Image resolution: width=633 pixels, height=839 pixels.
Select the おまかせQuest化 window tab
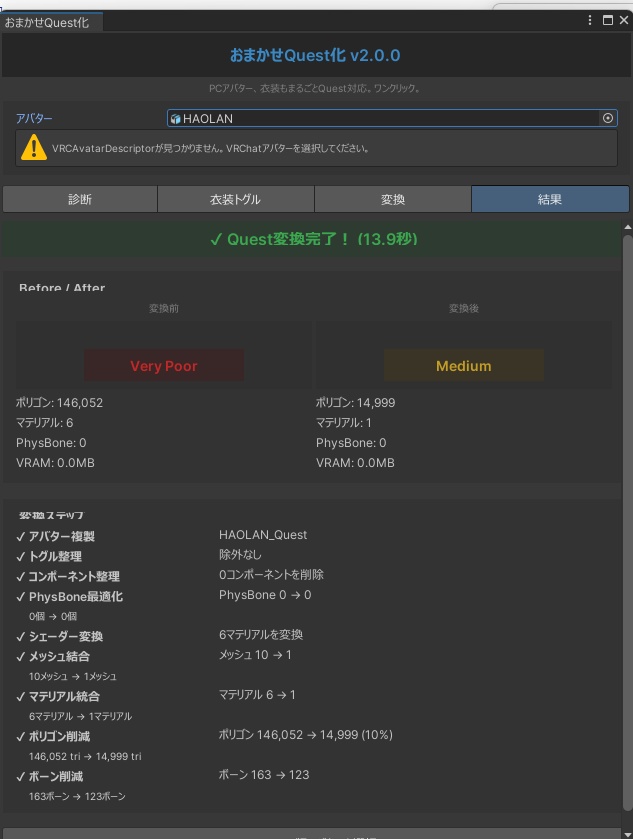tap(51, 22)
